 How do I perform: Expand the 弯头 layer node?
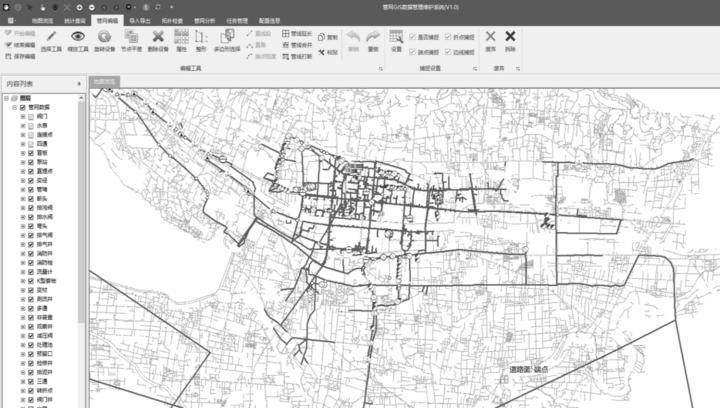point(23,226)
